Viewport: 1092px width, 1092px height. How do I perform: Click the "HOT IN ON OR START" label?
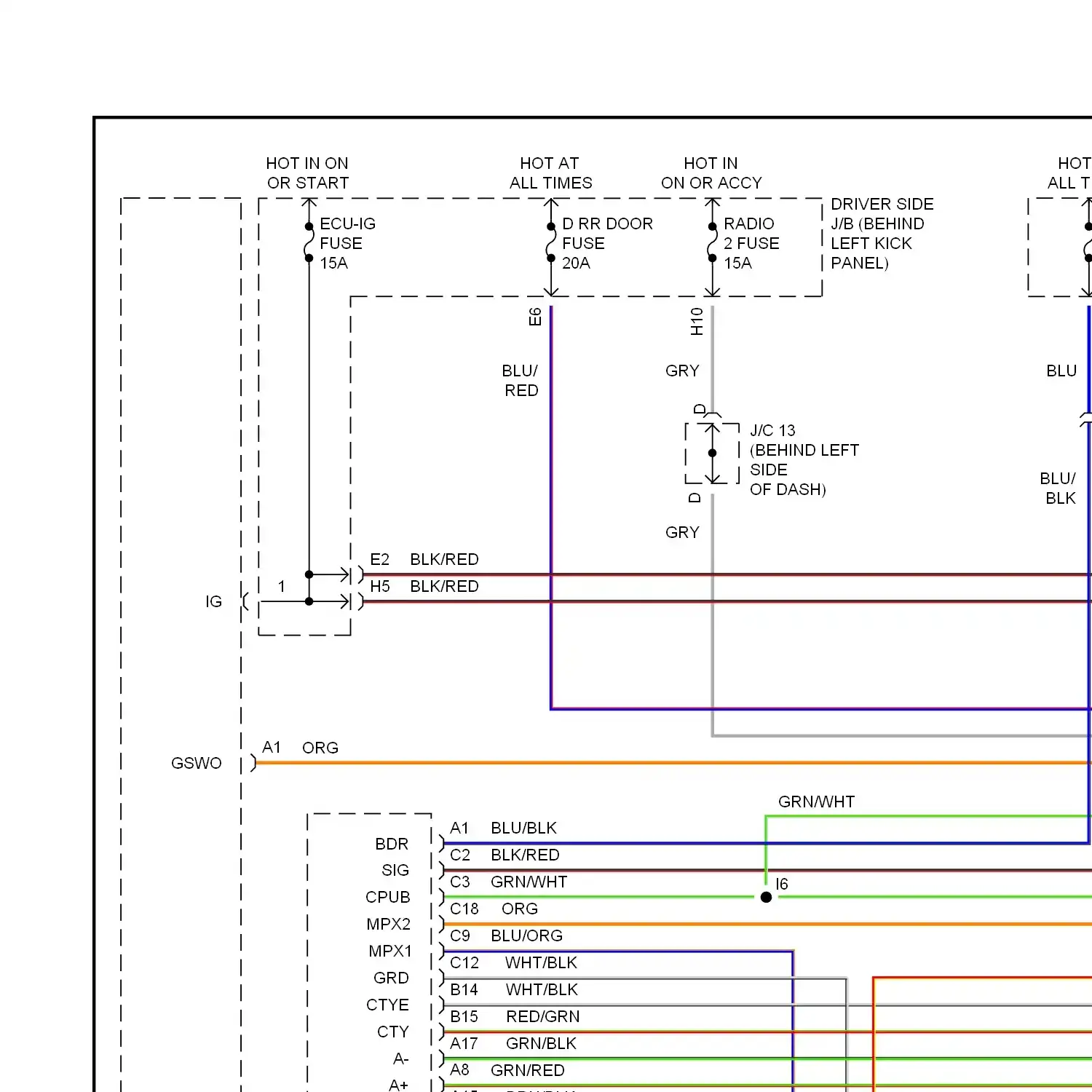[307, 173]
